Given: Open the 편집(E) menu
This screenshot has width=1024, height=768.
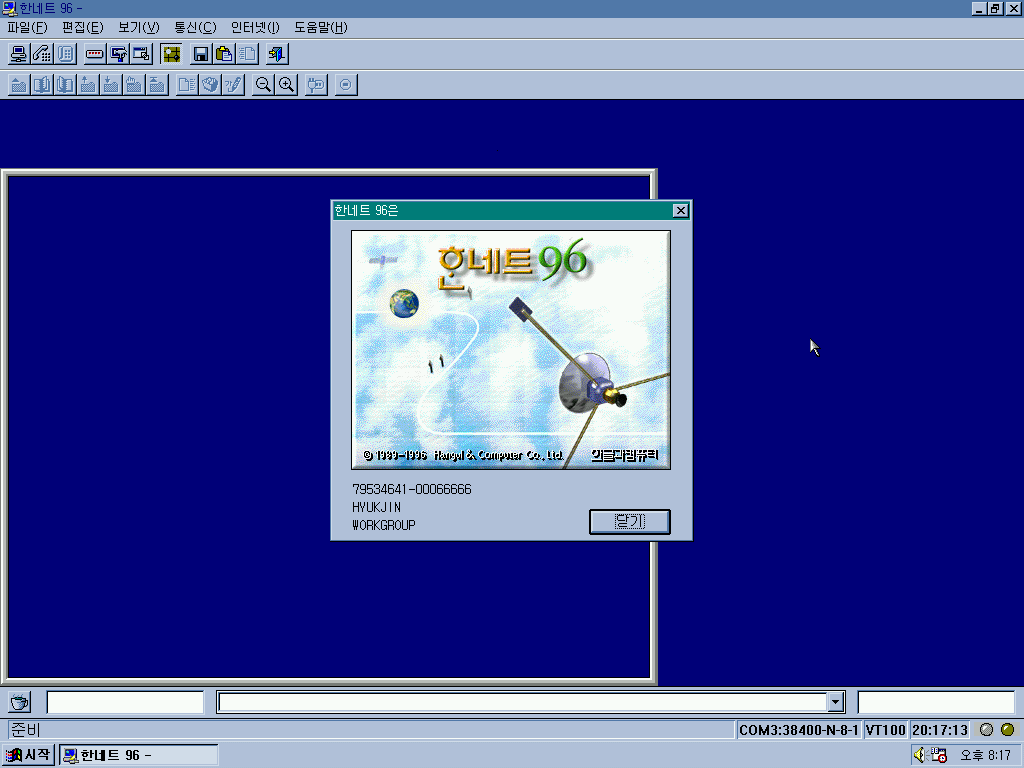Looking at the screenshot, I should pos(83,27).
